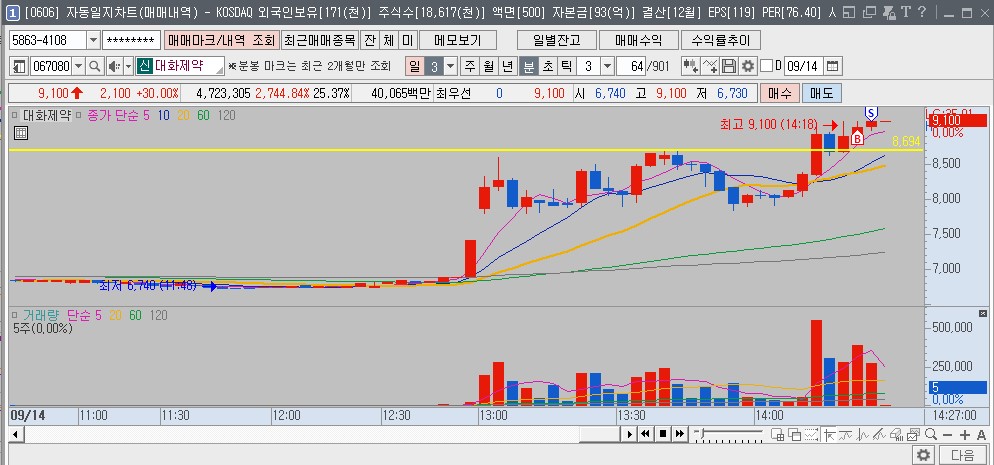
Task: Toggle the 잔 balance filter button
Action: tap(369, 41)
